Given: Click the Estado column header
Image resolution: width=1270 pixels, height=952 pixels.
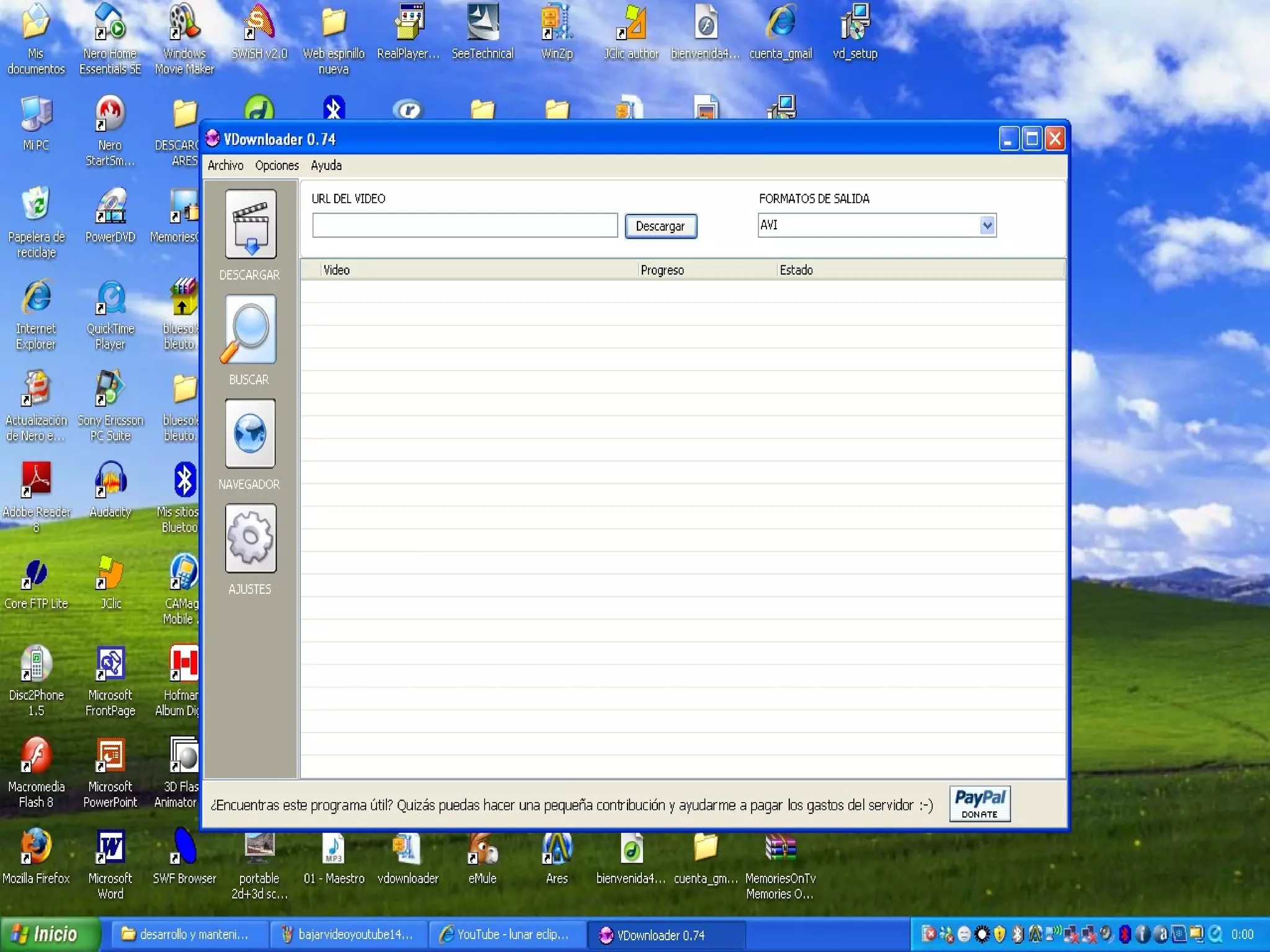Looking at the screenshot, I should (x=796, y=270).
